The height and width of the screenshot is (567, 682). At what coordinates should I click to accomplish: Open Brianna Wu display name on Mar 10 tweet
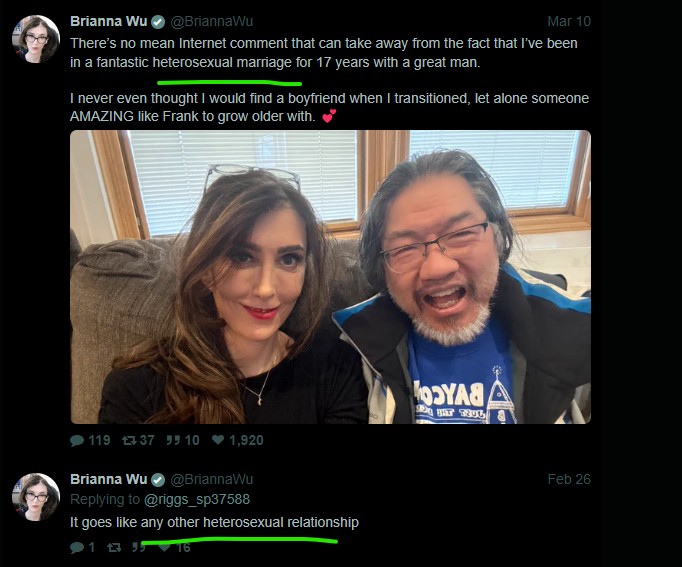[109, 21]
